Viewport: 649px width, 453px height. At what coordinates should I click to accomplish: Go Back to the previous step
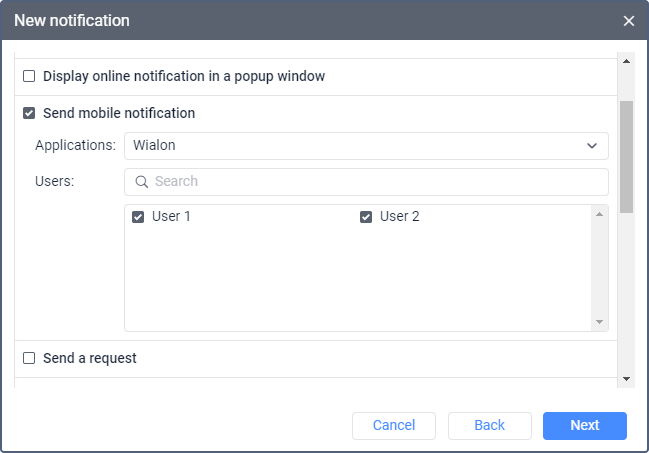coord(489,425)
